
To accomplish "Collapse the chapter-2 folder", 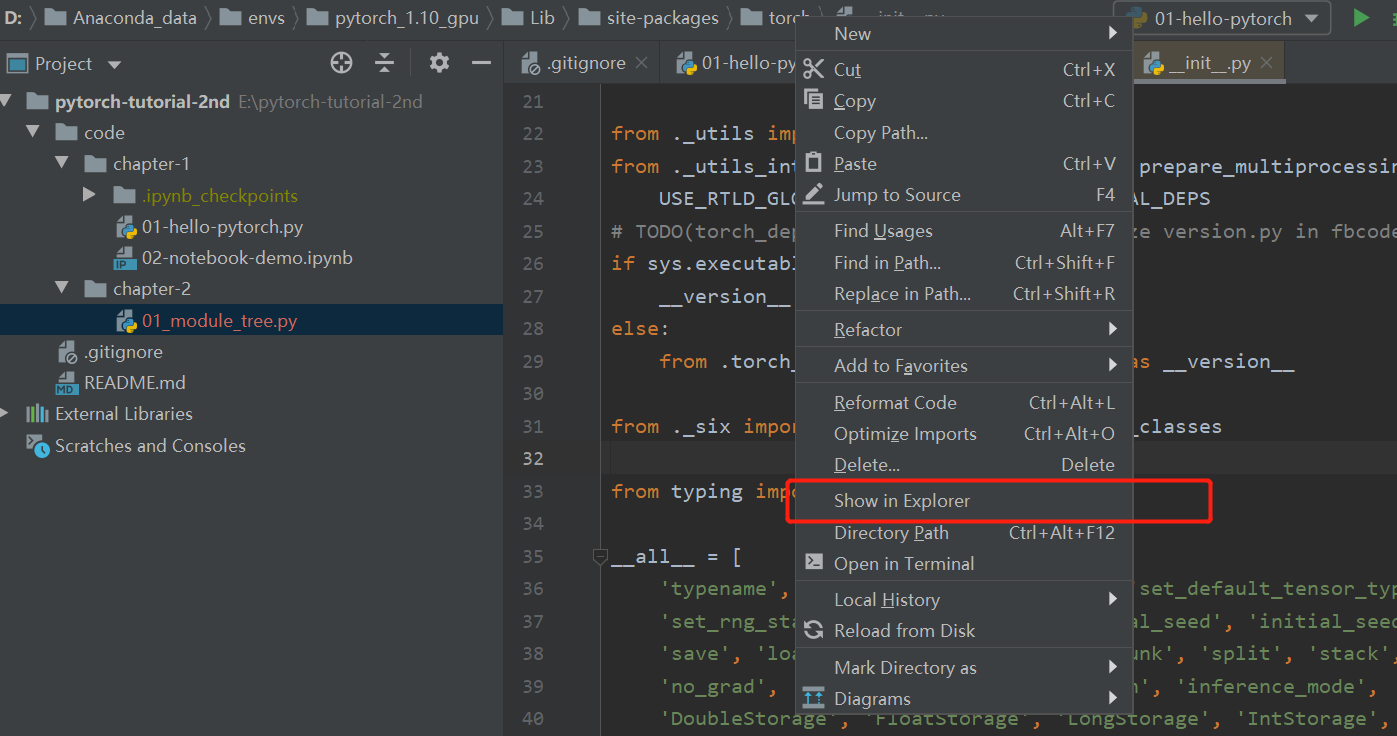I will 62,288.
